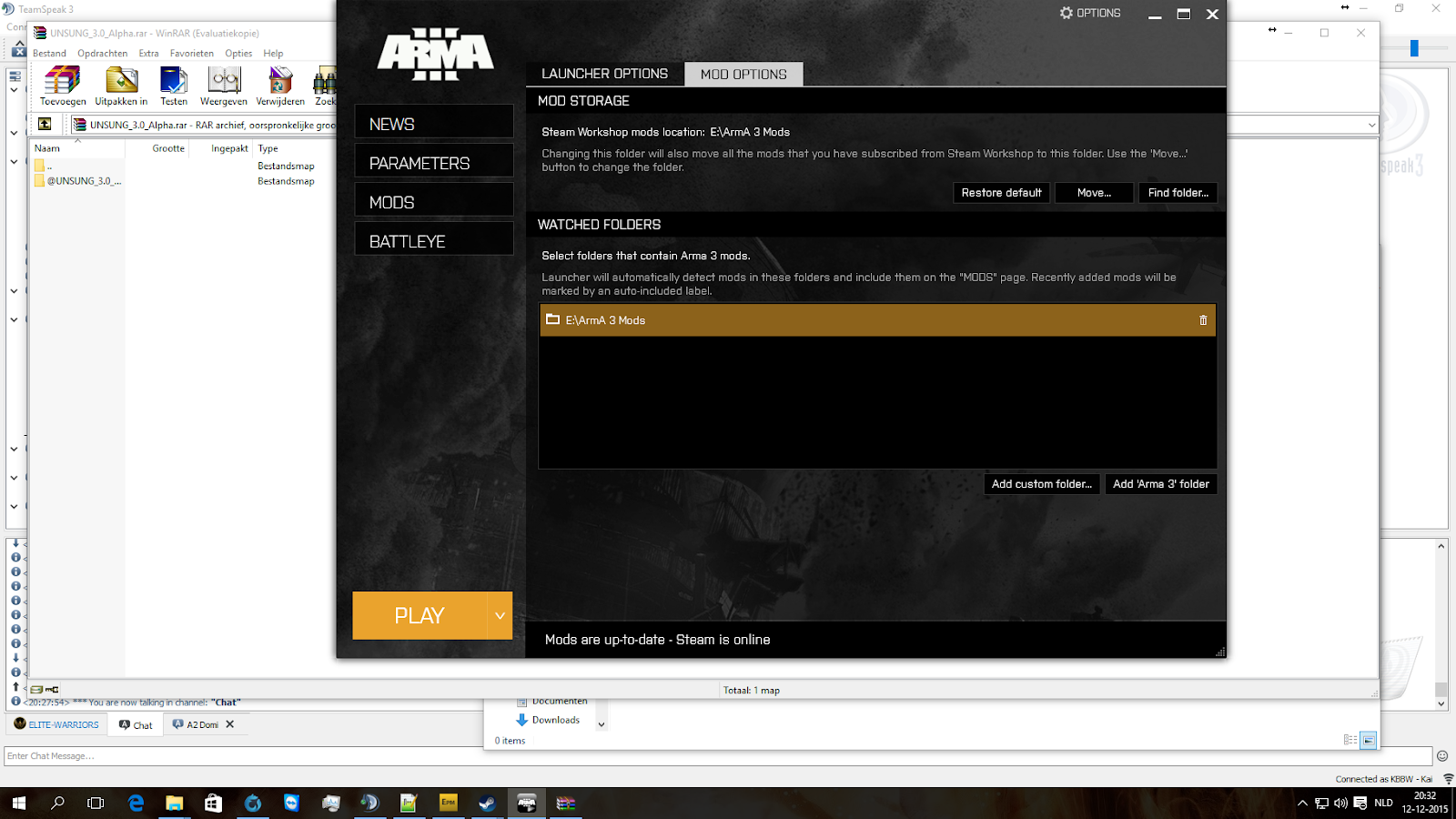Viewport: 1456px width, 819px height.
Task: Switch Explorer window to details view icon
Action: [x=1350, y=740]
